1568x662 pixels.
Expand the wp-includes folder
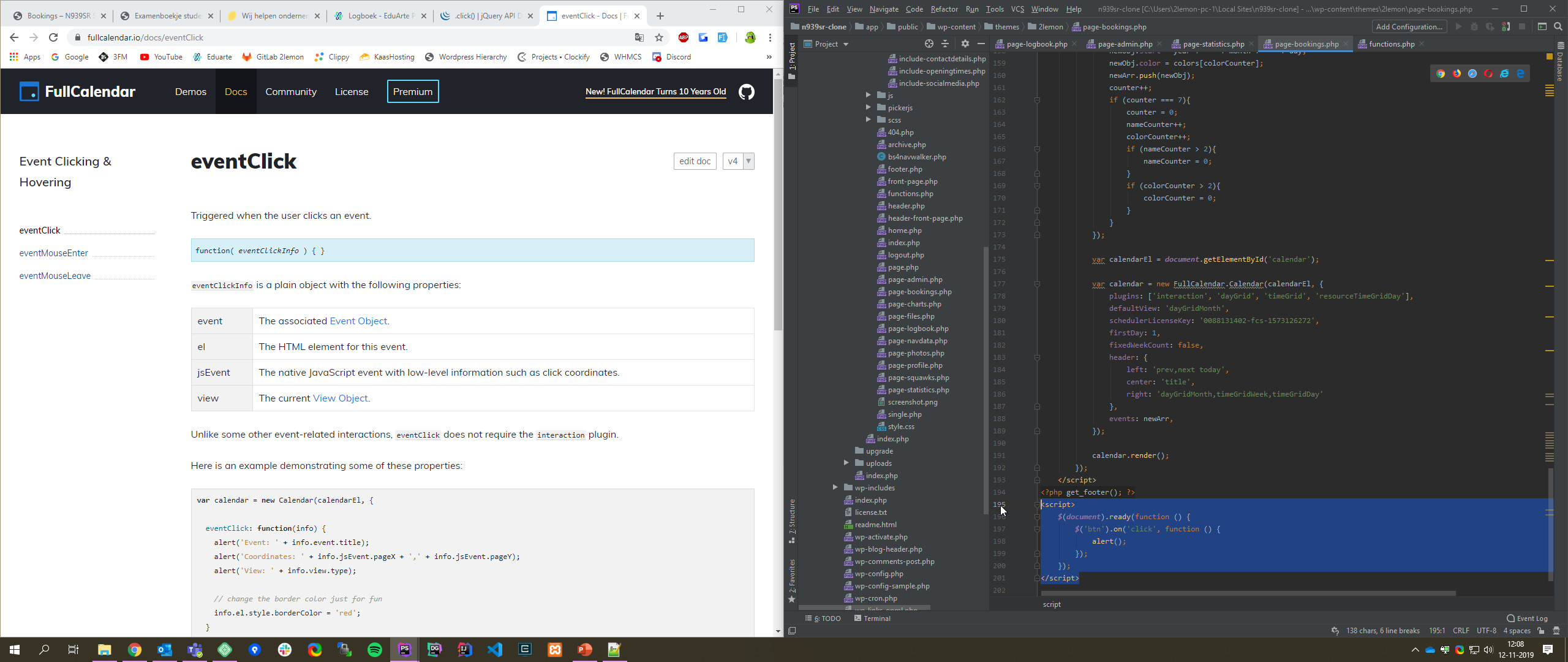click(835, 487)
